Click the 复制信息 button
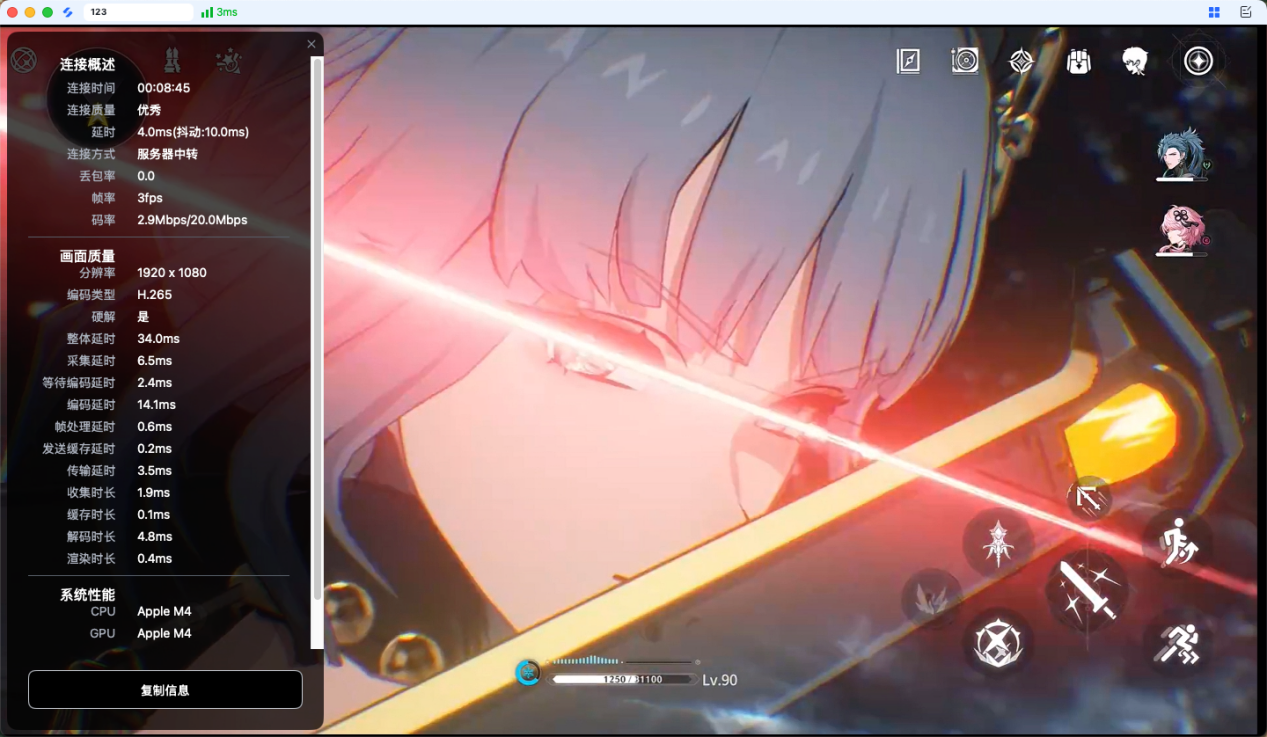 tap(165, 690)
